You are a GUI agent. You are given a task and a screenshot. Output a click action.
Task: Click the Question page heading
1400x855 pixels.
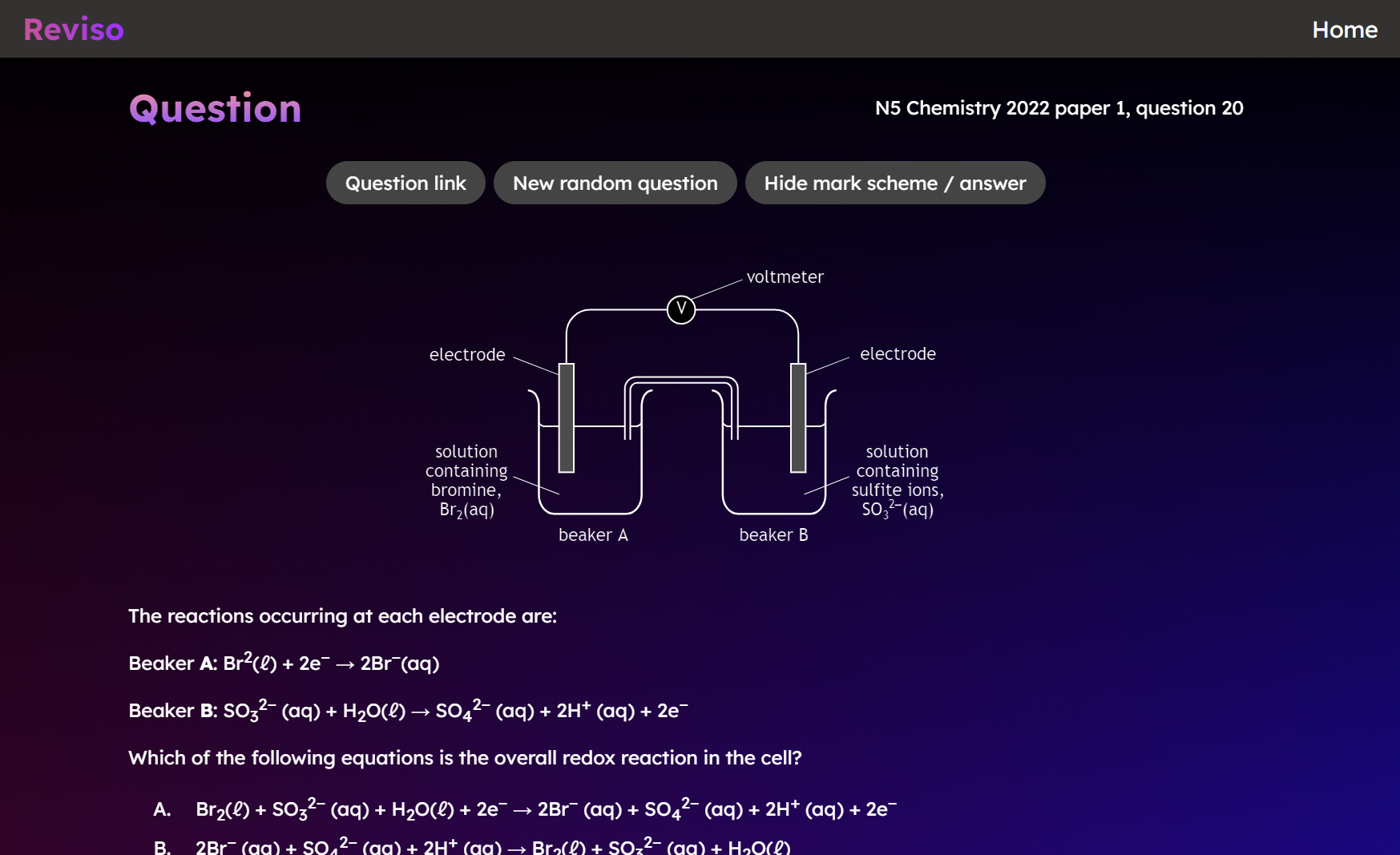coord(215,108)
